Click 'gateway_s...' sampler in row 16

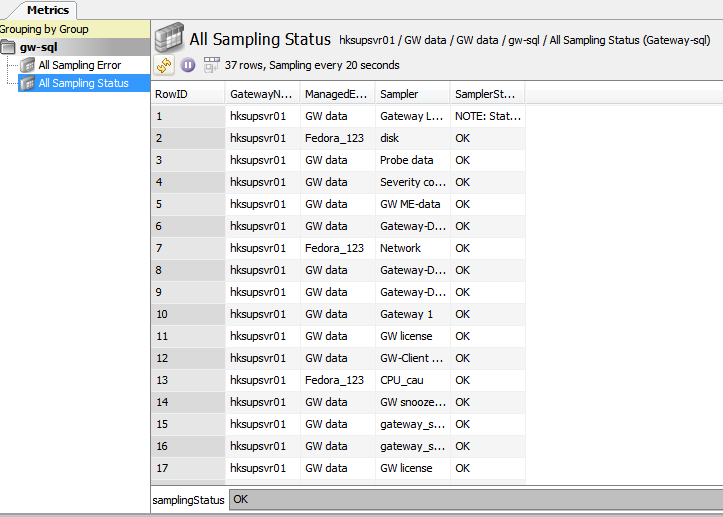click(x=413, y=446)
